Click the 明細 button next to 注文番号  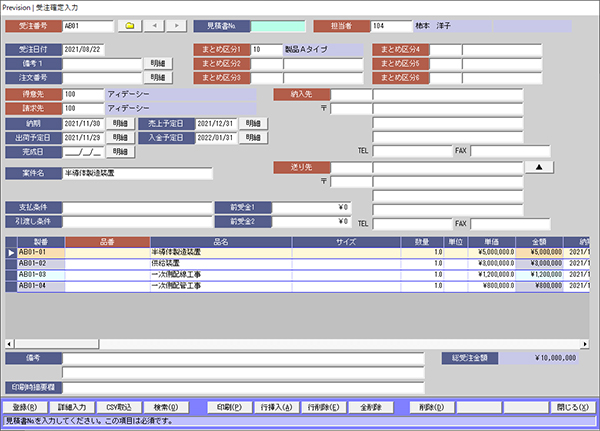[x=158, y=78]
